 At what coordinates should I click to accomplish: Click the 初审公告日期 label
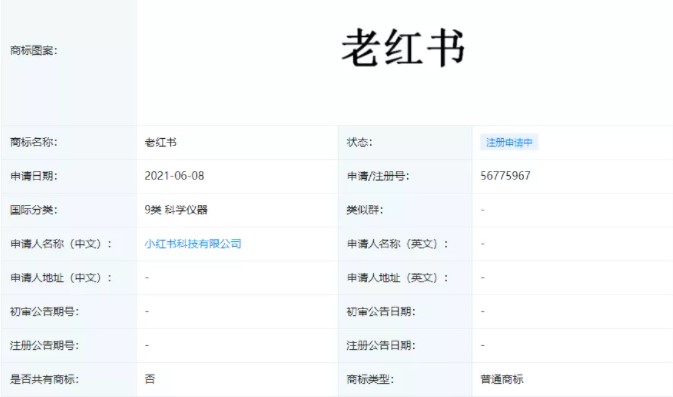381,312
